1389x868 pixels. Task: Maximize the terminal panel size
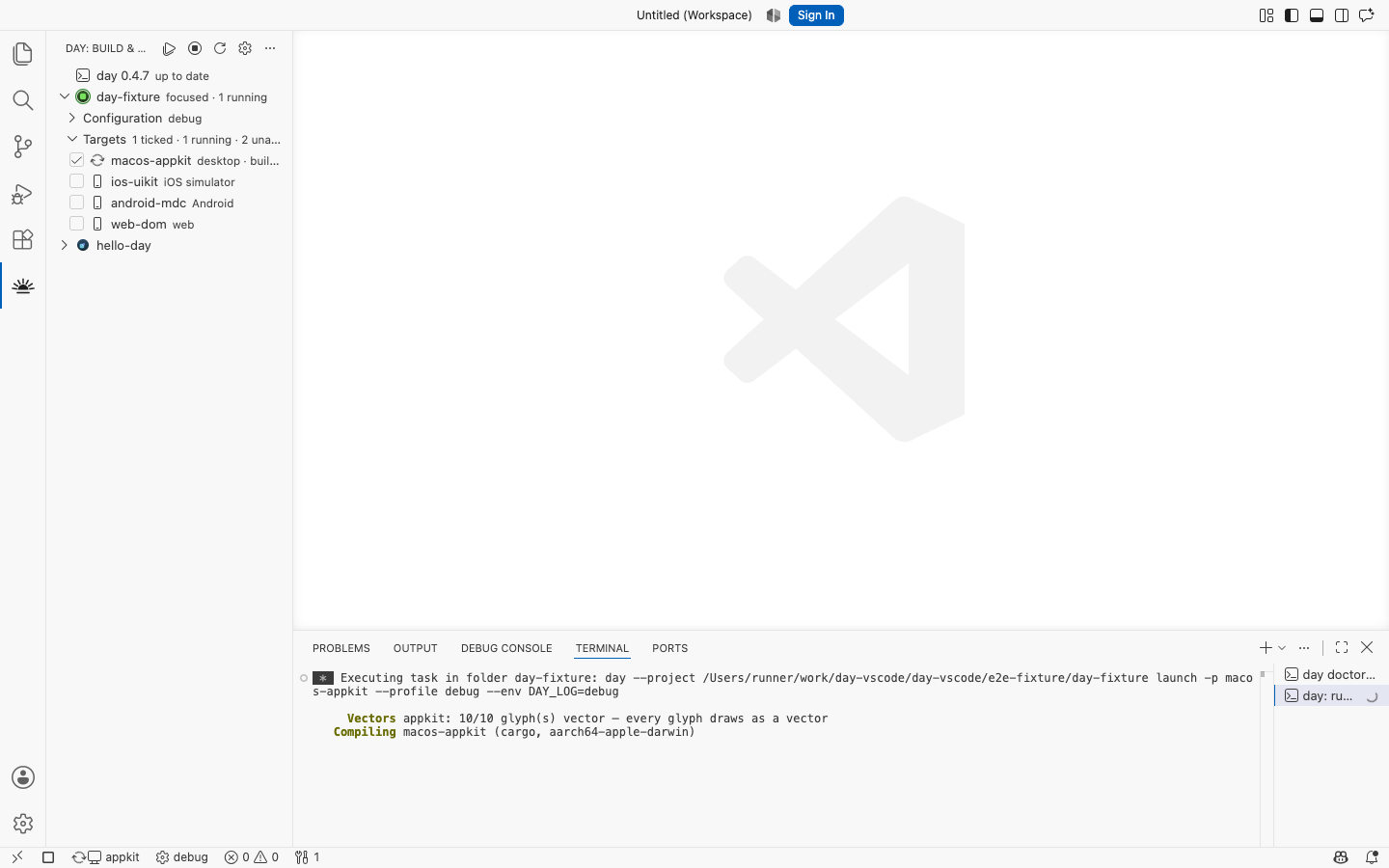point(1342,648)
